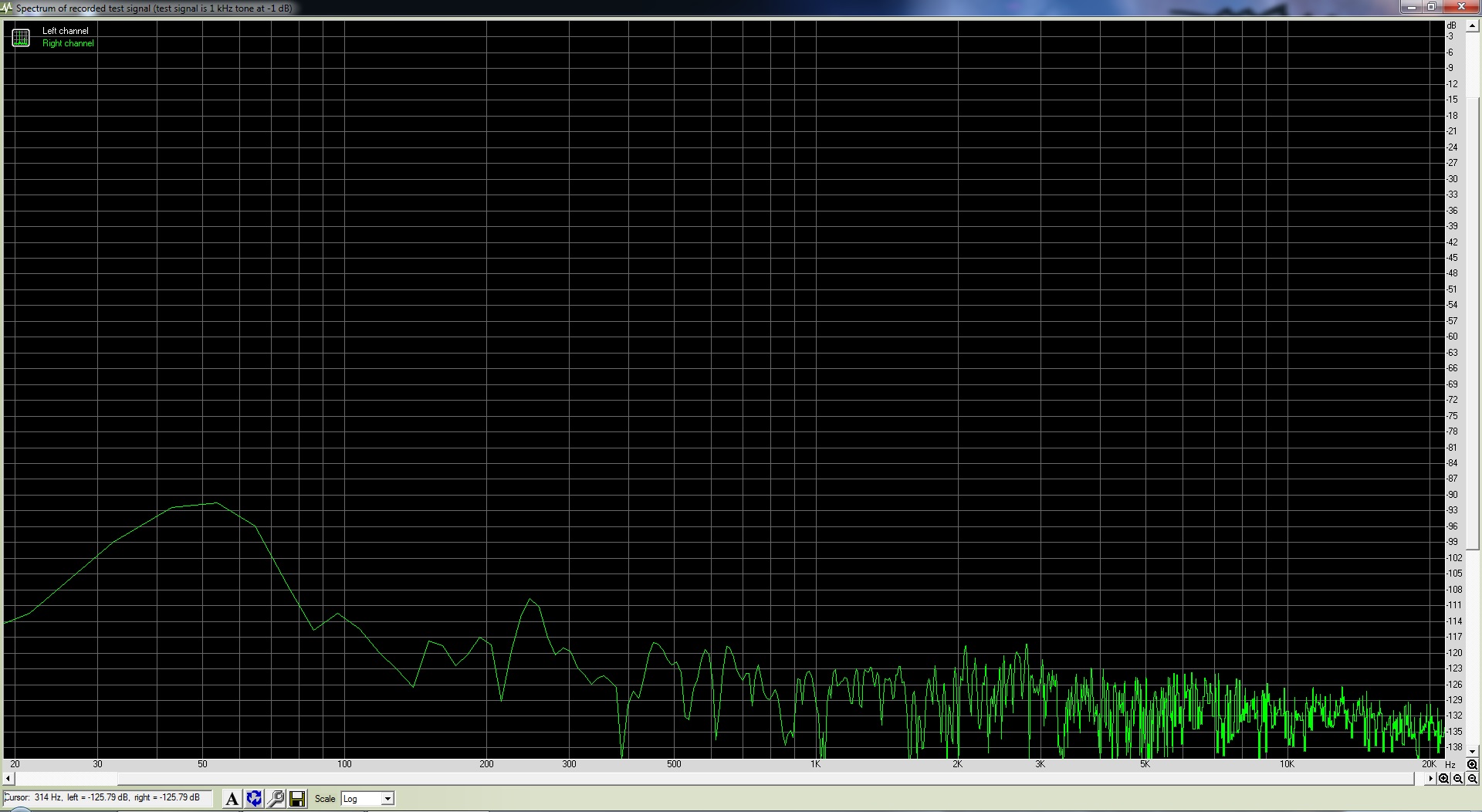Image resolution: width=1482 pixels, height=812 pixels.
Task: Select the green 'Right channel' legend label
Action: coord(68,43)
